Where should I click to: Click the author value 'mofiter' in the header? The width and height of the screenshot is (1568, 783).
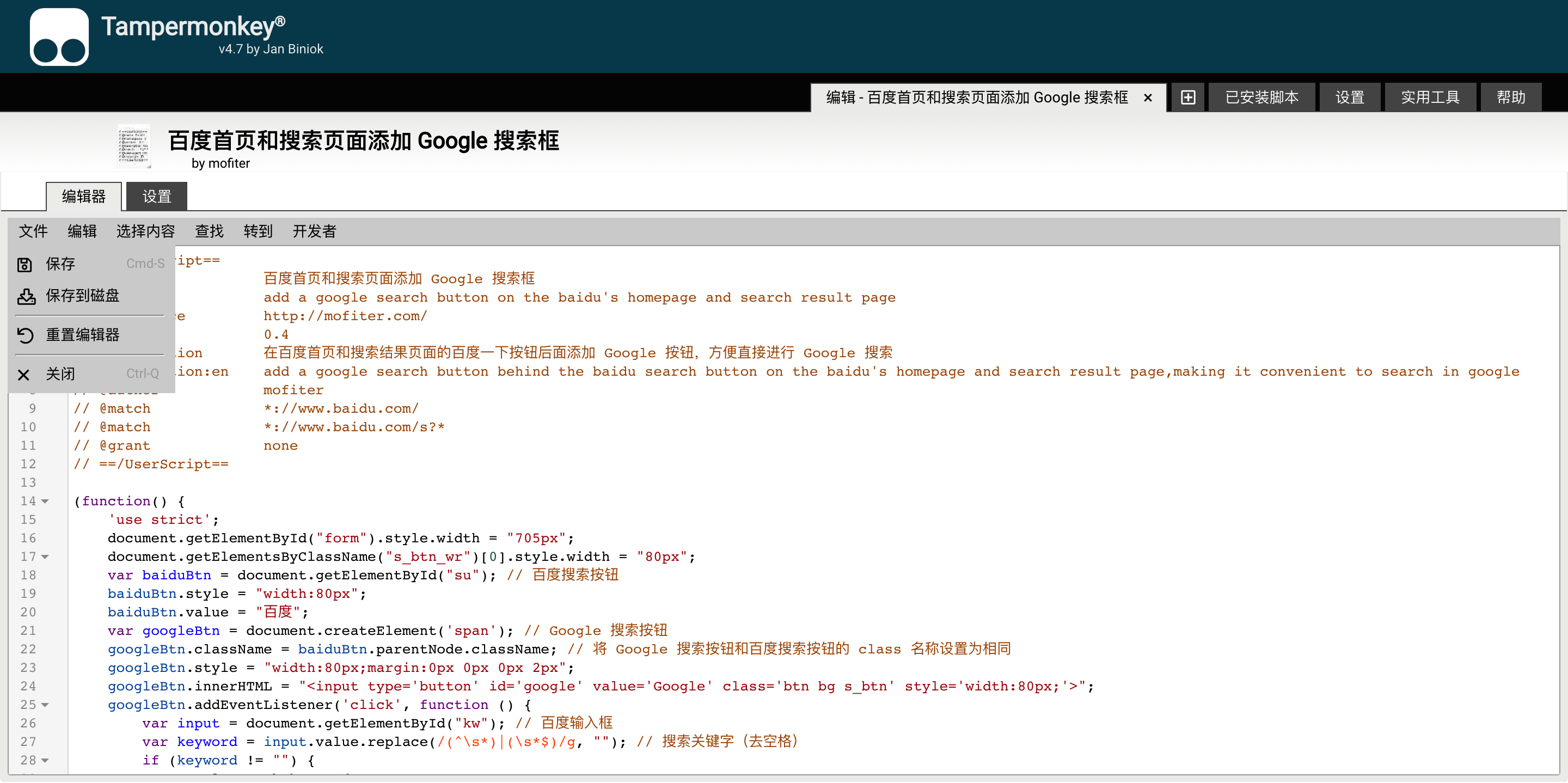[293, 390]
